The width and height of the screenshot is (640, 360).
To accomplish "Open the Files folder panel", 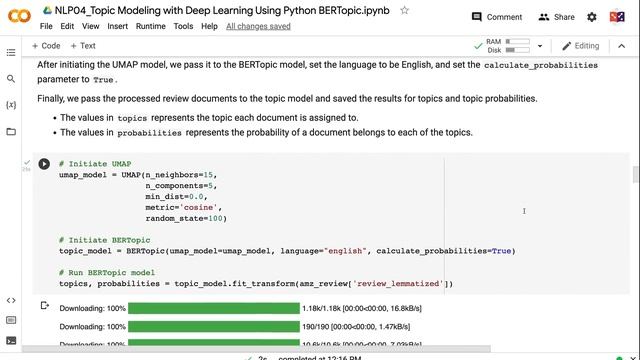I will [11, 131].
